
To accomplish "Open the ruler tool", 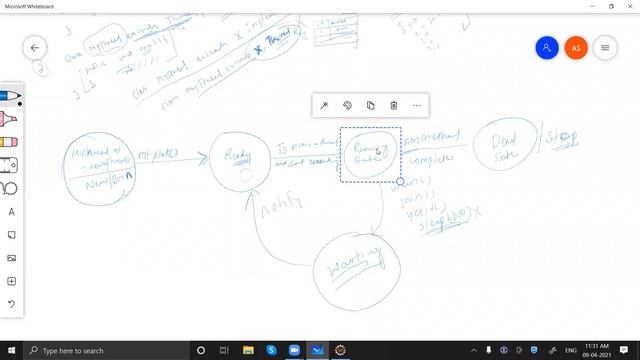I will (x=9, y=165).
